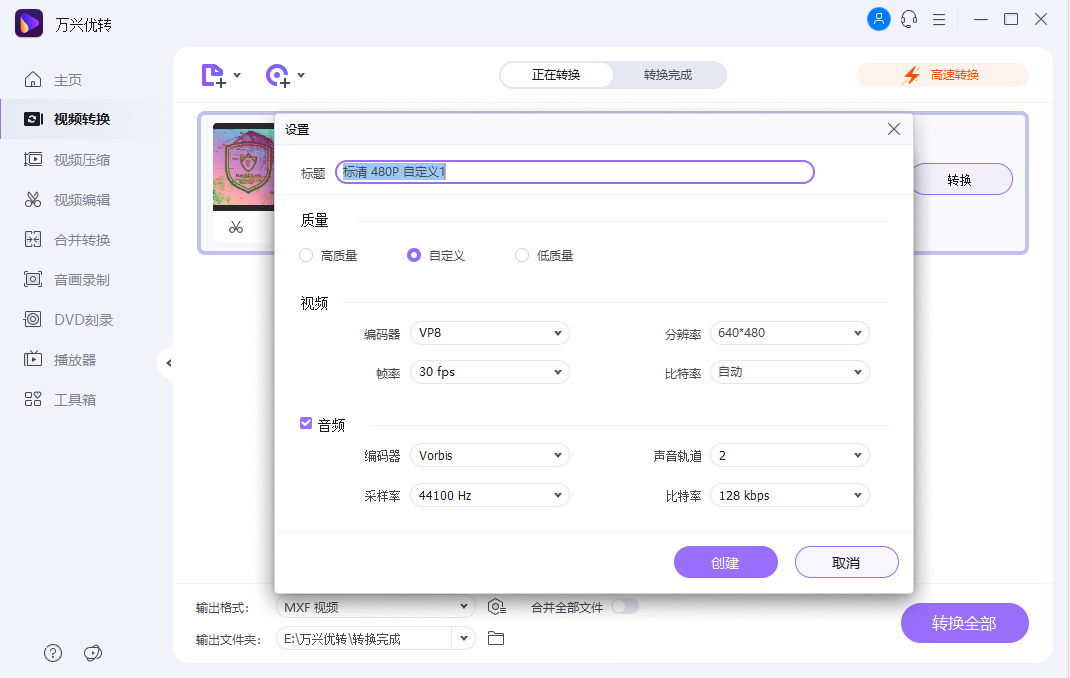Viewport: 1070px width, 678px height.
Task: Click the trim scissors icon on the video thumbnail
Action: pos(236,227)
